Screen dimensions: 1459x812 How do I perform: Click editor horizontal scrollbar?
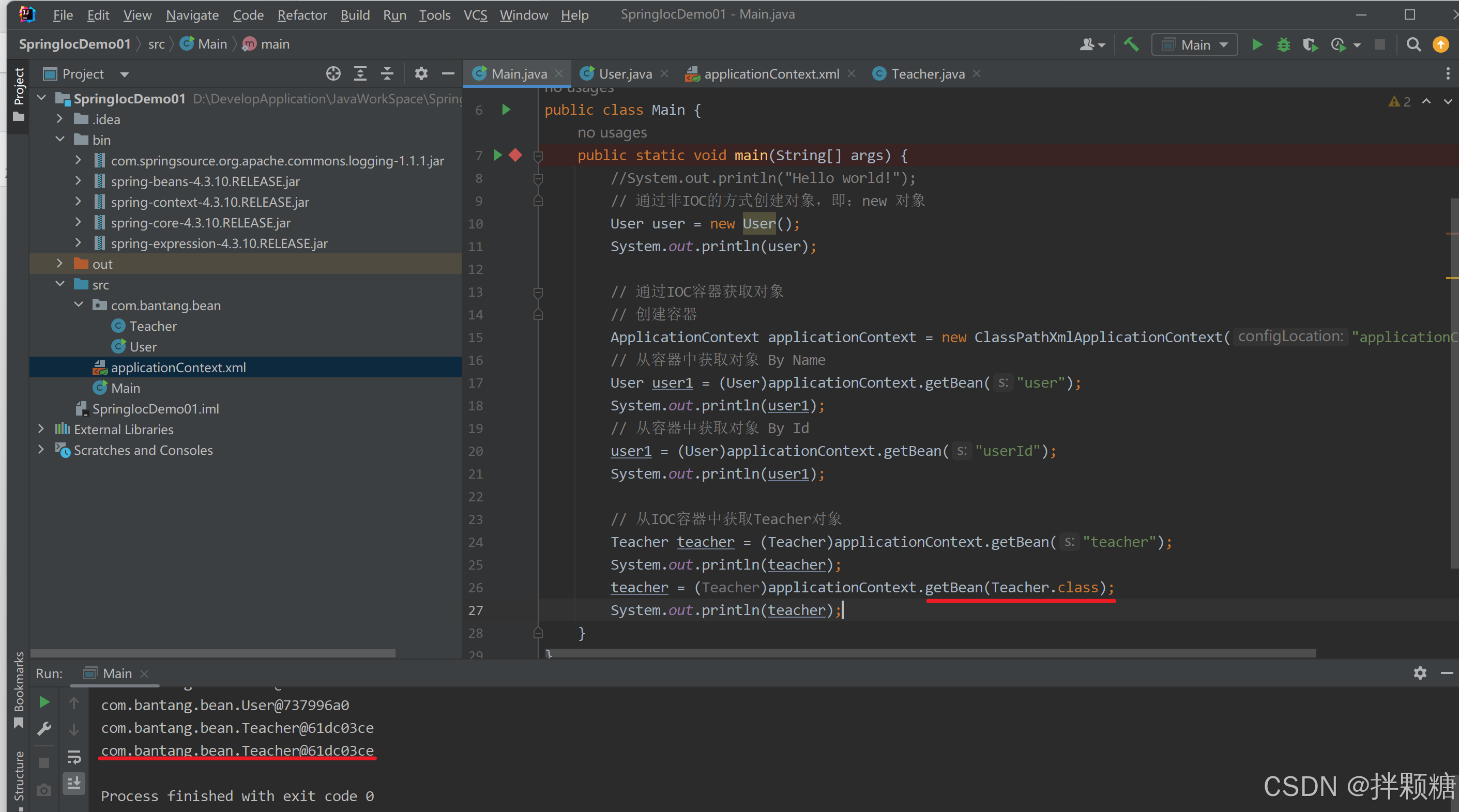(x=929, y=653)
